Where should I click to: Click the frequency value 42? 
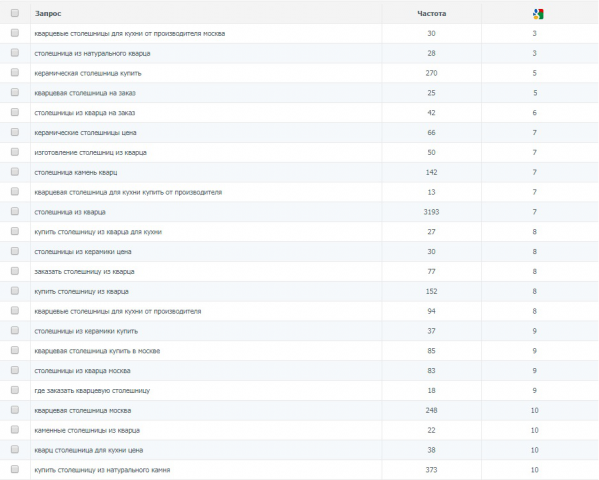tap(431, 113)
